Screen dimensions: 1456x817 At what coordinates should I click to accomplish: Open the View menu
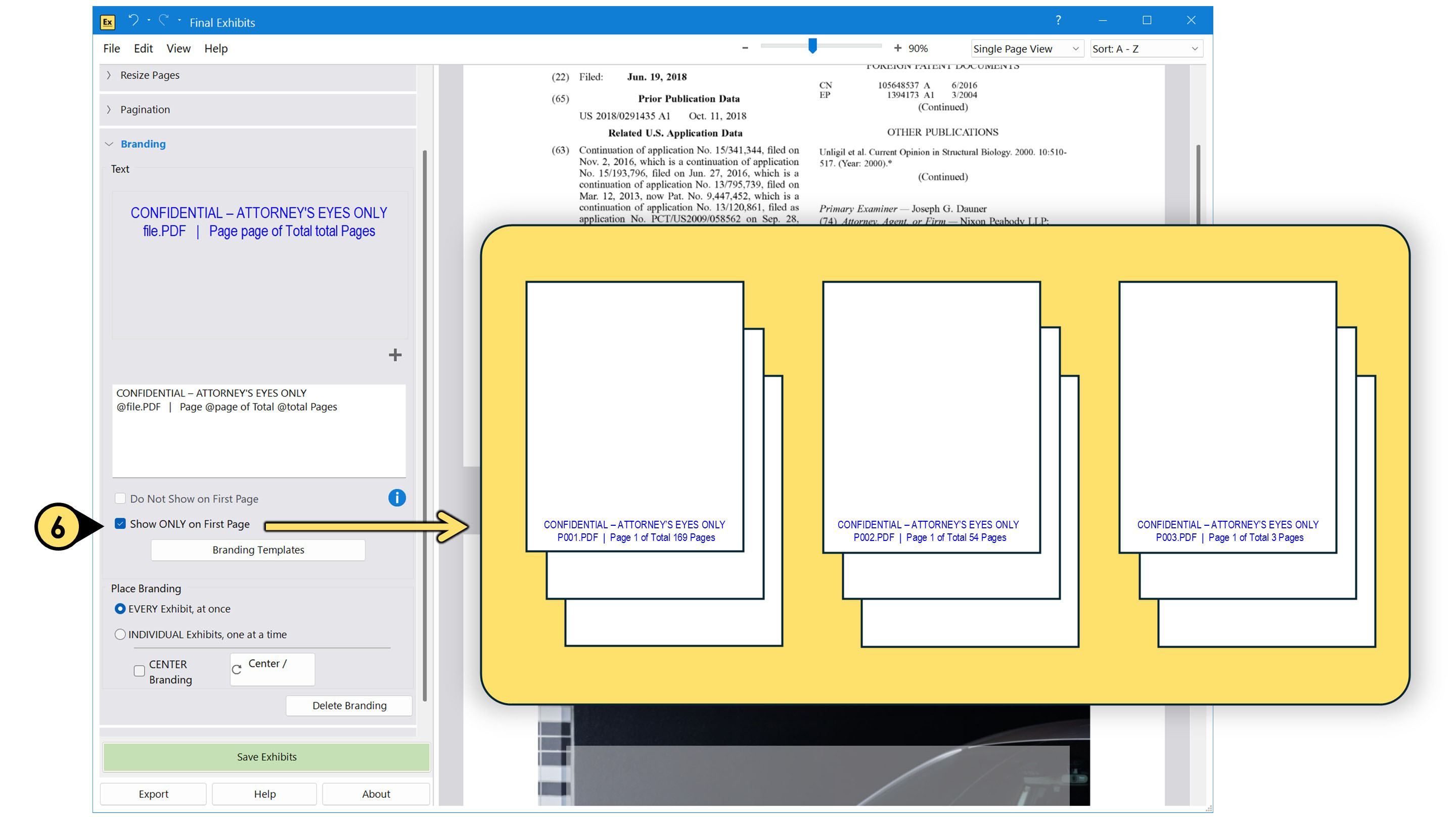(178, 49)
